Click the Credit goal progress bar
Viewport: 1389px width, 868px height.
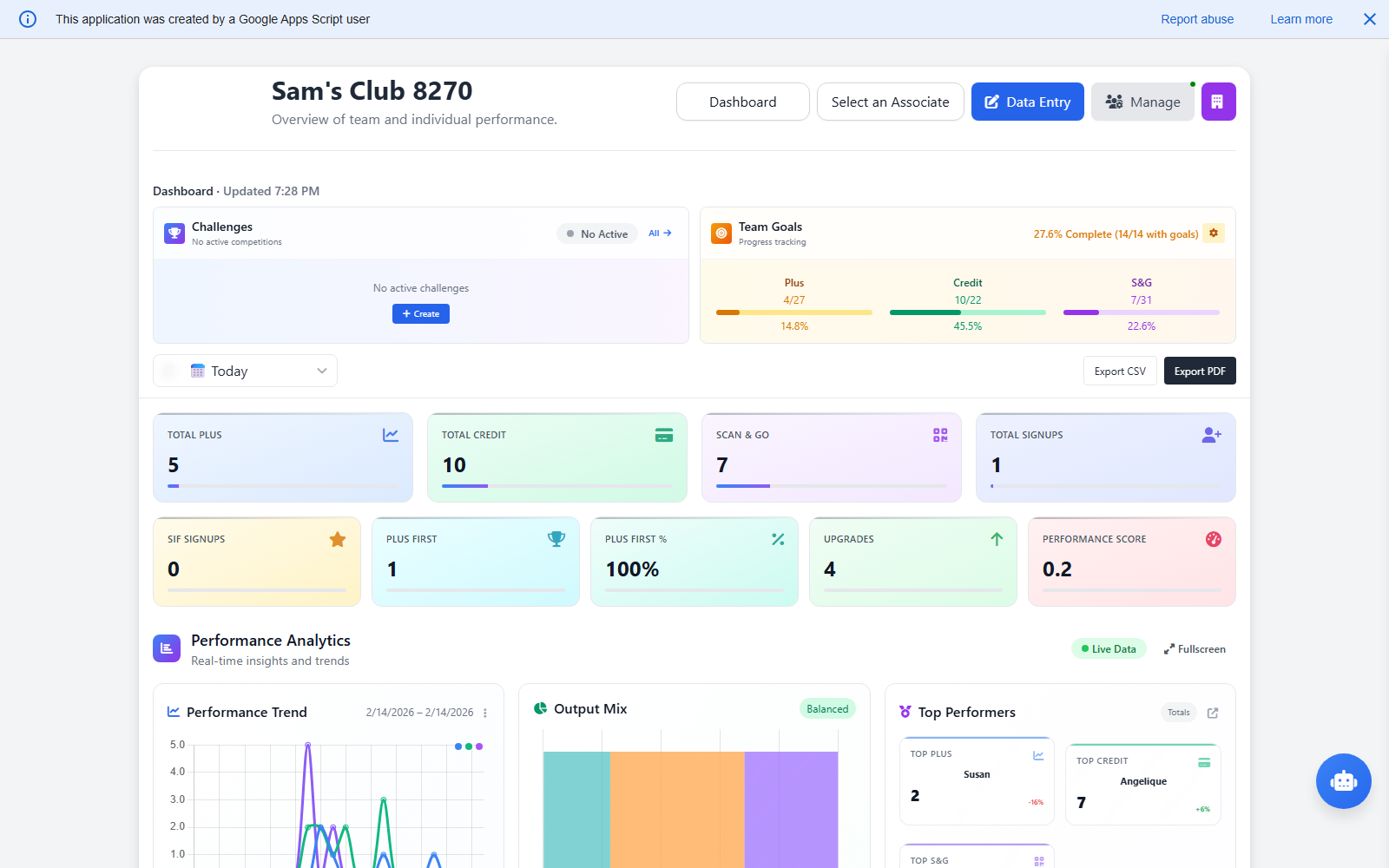[x=967, y=312]
